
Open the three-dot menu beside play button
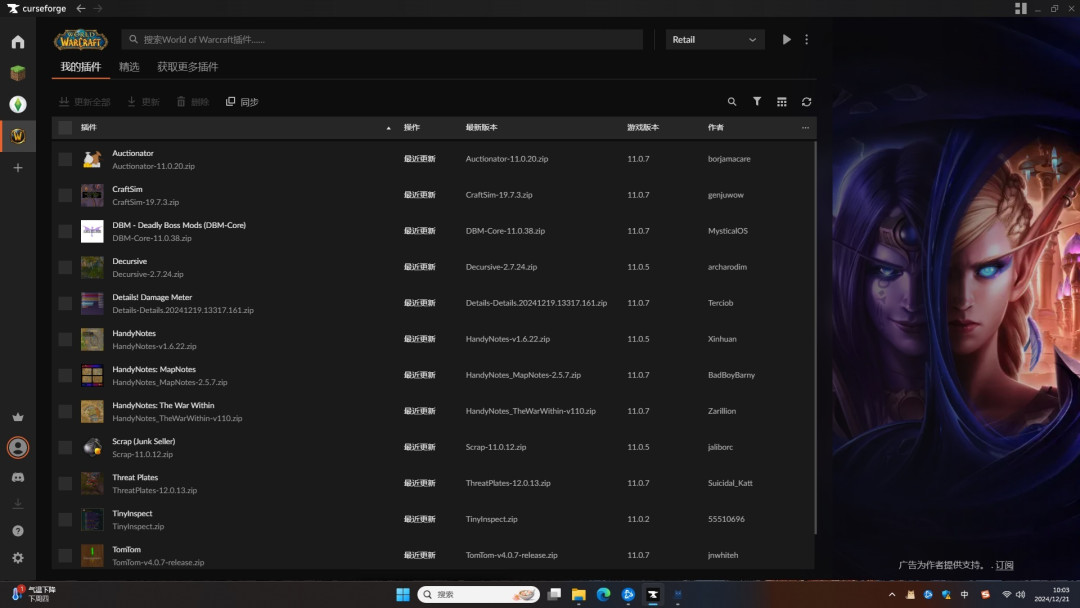click(807, 40)
